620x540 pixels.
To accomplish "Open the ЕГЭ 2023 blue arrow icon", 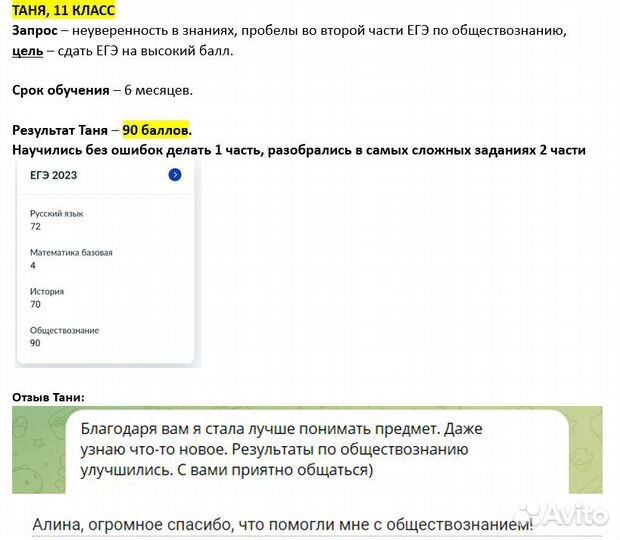I will [x=175, y=175].
